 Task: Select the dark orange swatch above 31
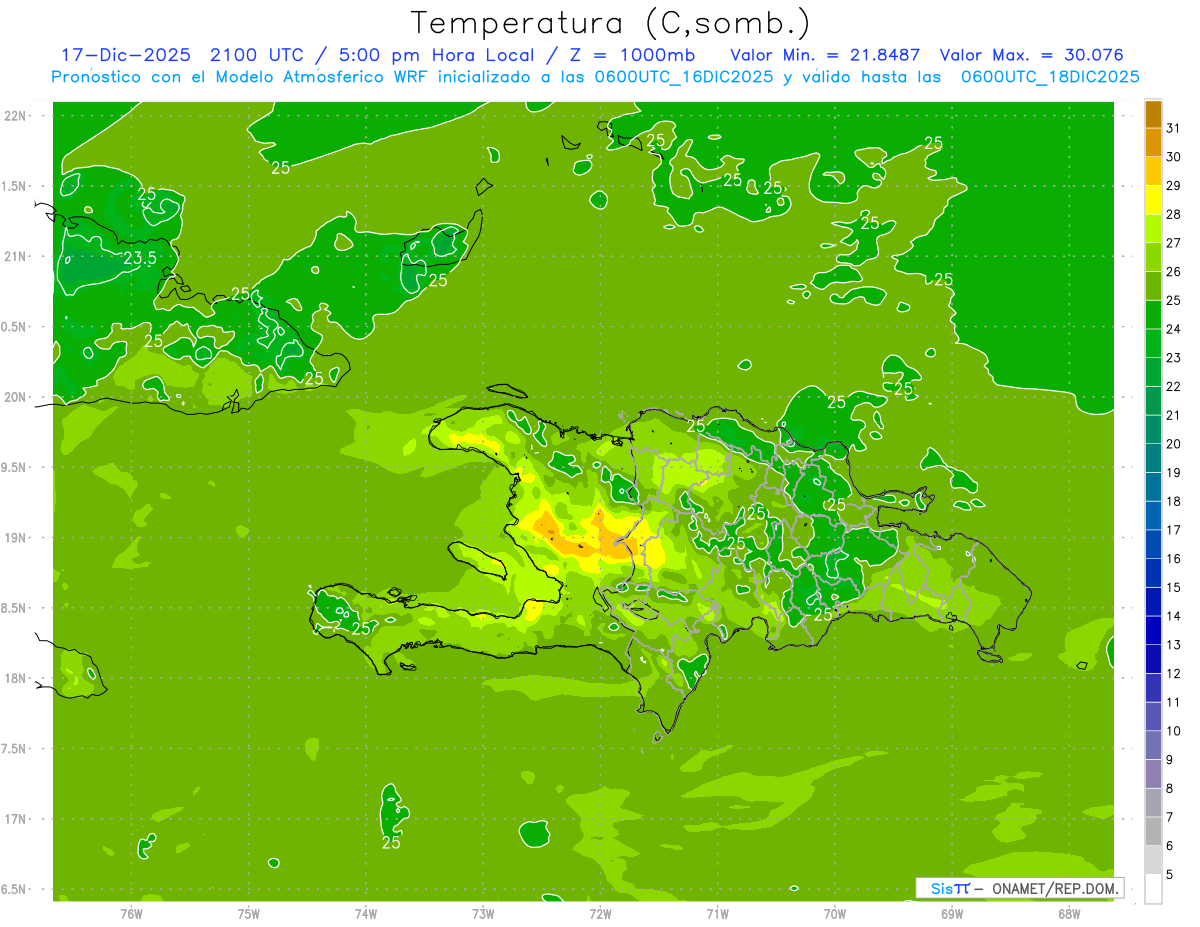click(x=1153, y=113)
